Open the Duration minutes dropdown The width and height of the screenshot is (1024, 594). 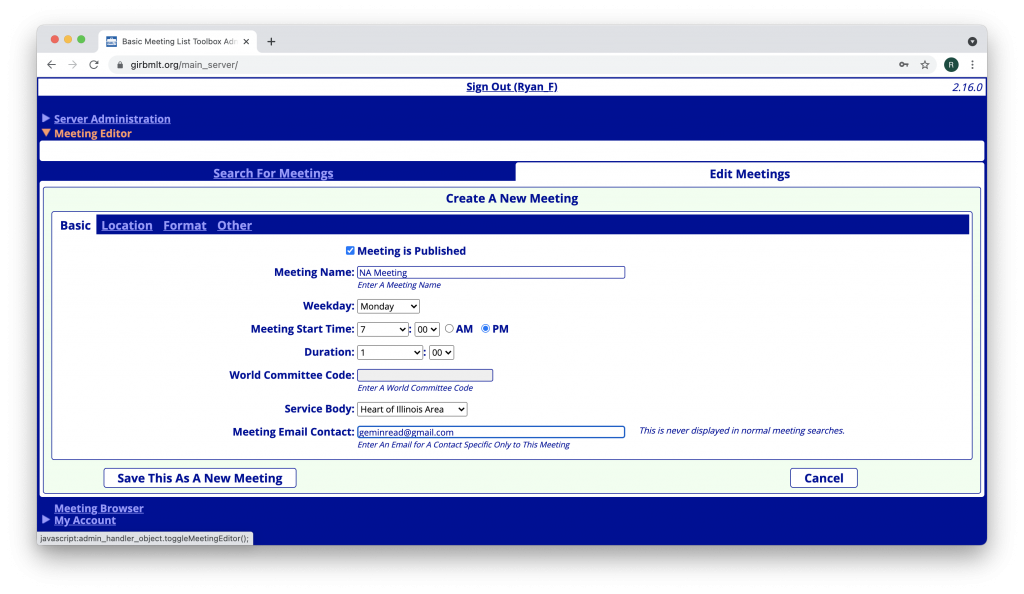click(441, 352)
